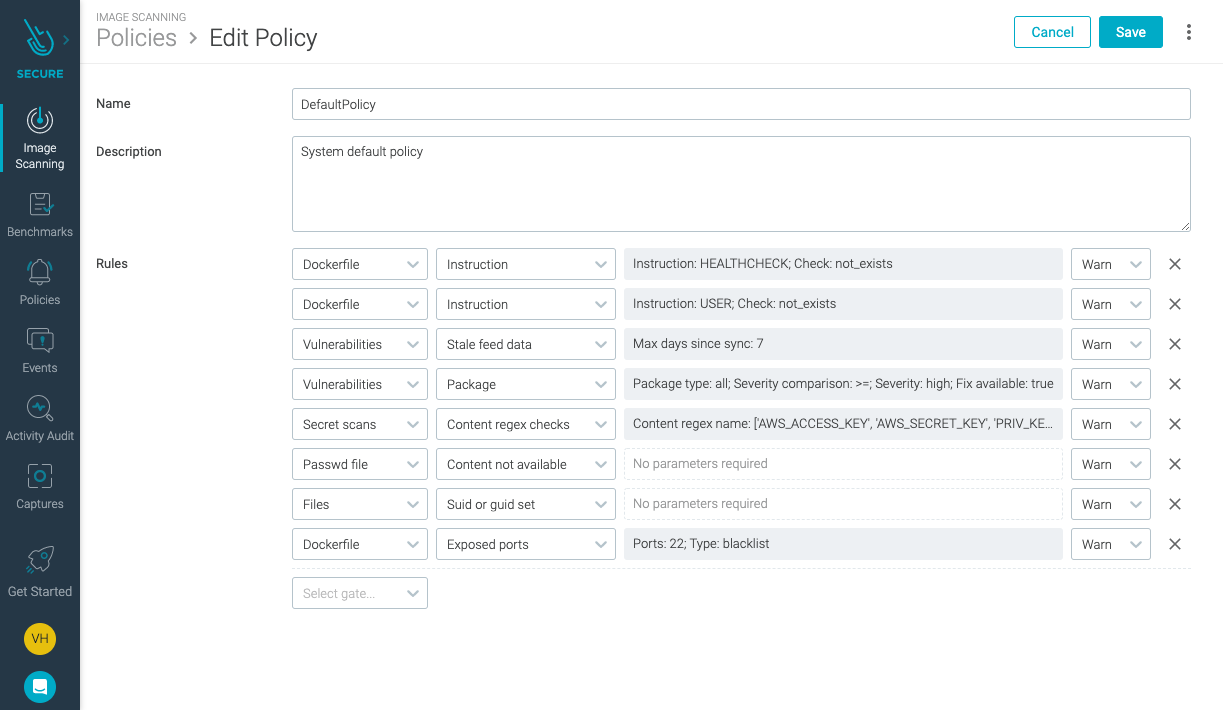The image size is (1223, 710).
Task: Edit Ports 22 blacklist parameters
Action: (x=843, y=544)
